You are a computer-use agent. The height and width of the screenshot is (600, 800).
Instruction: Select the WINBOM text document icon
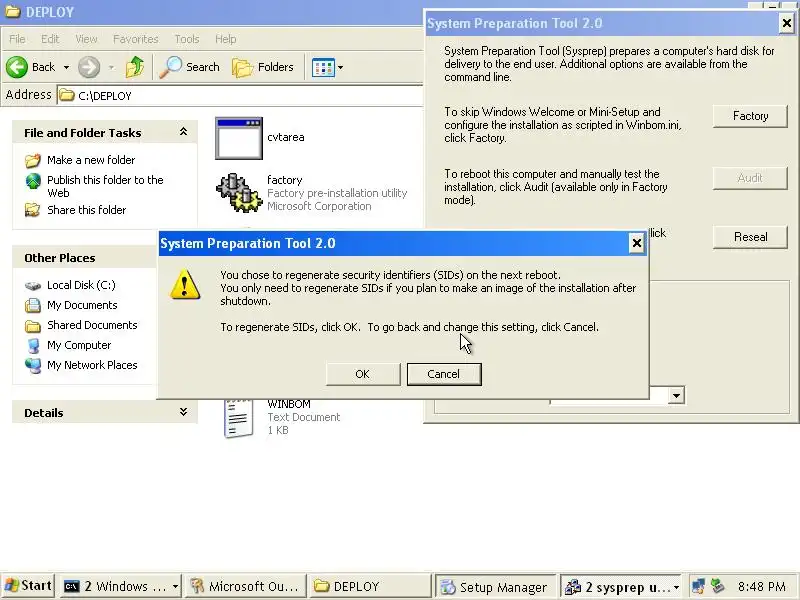click(x=239, y=418)
